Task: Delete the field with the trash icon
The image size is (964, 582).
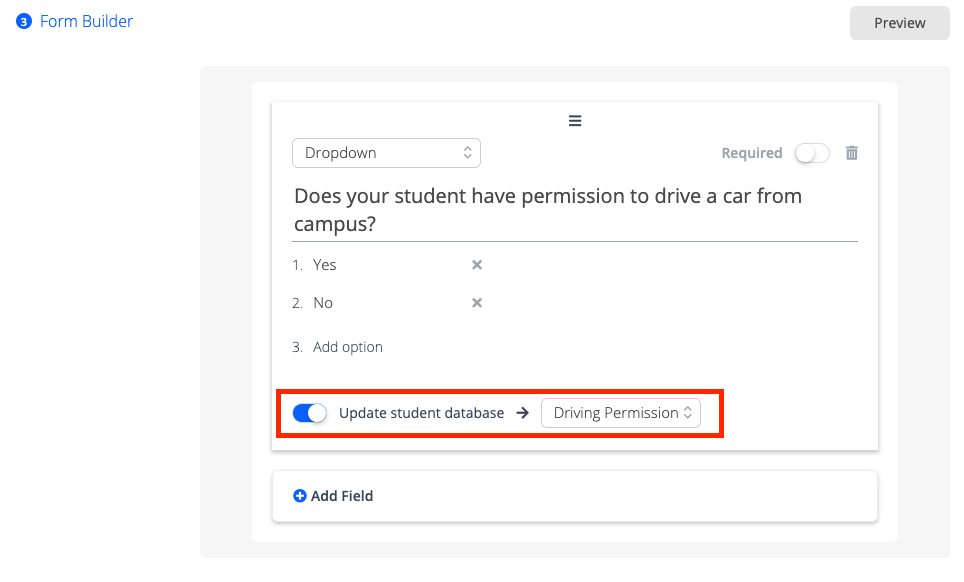Action: 851,152
